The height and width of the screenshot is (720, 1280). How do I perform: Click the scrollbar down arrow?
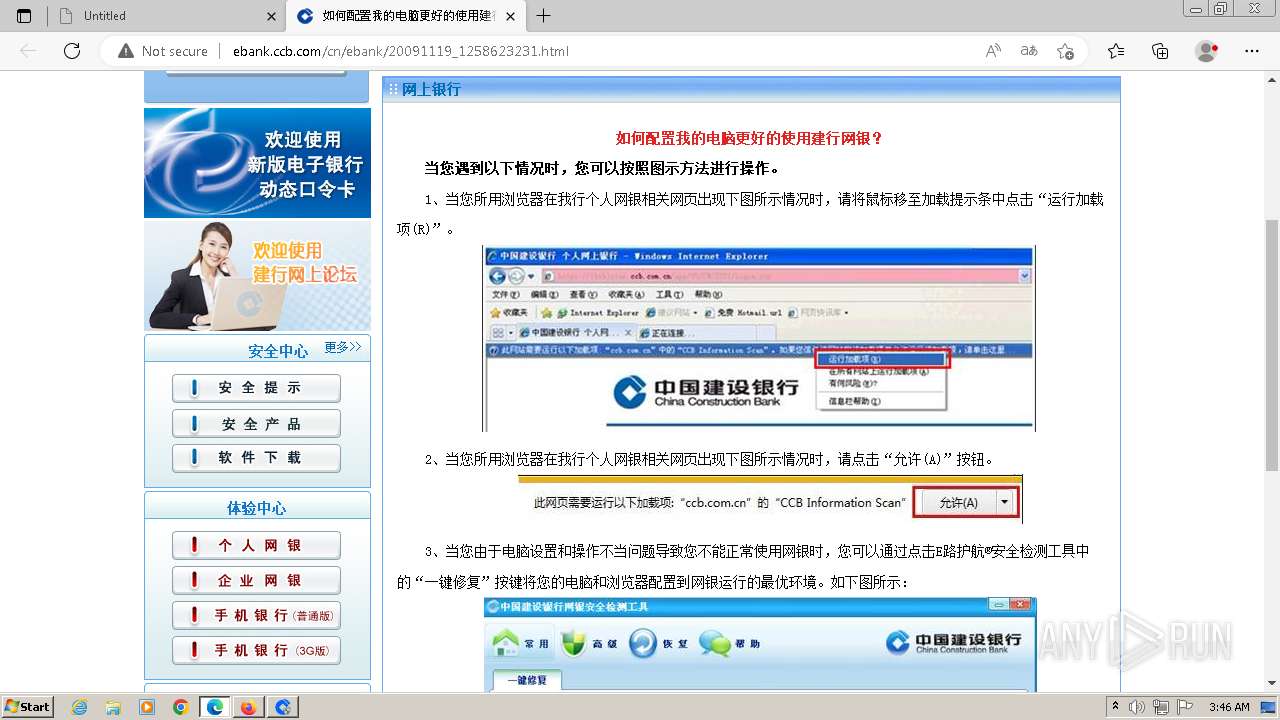click(1271, 683)
